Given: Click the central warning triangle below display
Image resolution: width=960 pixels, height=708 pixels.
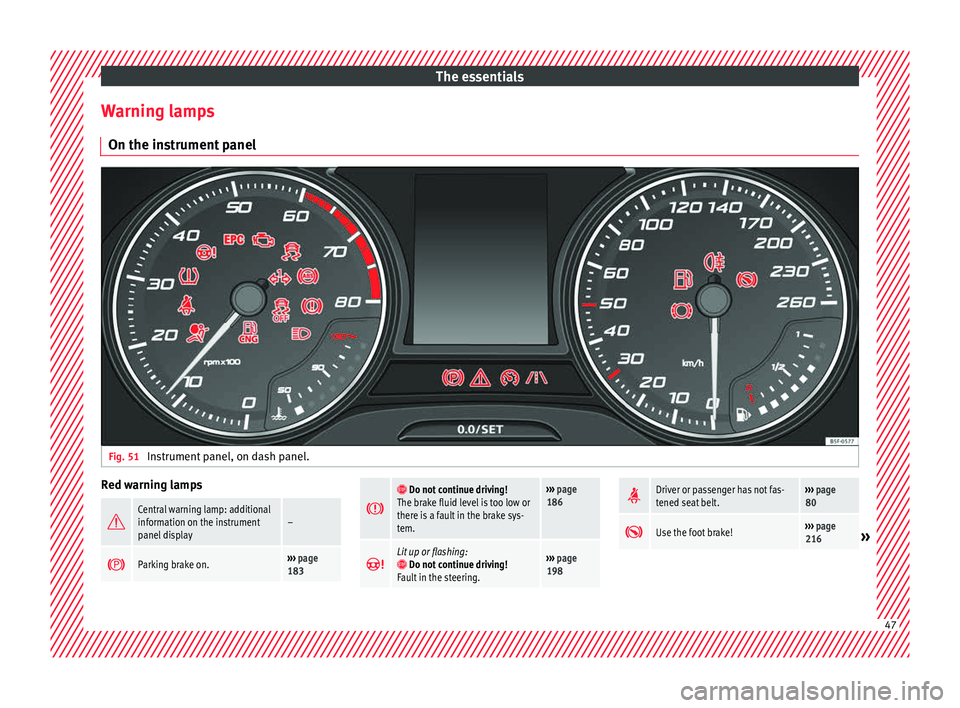Looking at the screenshot, I should [x=480, y=378].
